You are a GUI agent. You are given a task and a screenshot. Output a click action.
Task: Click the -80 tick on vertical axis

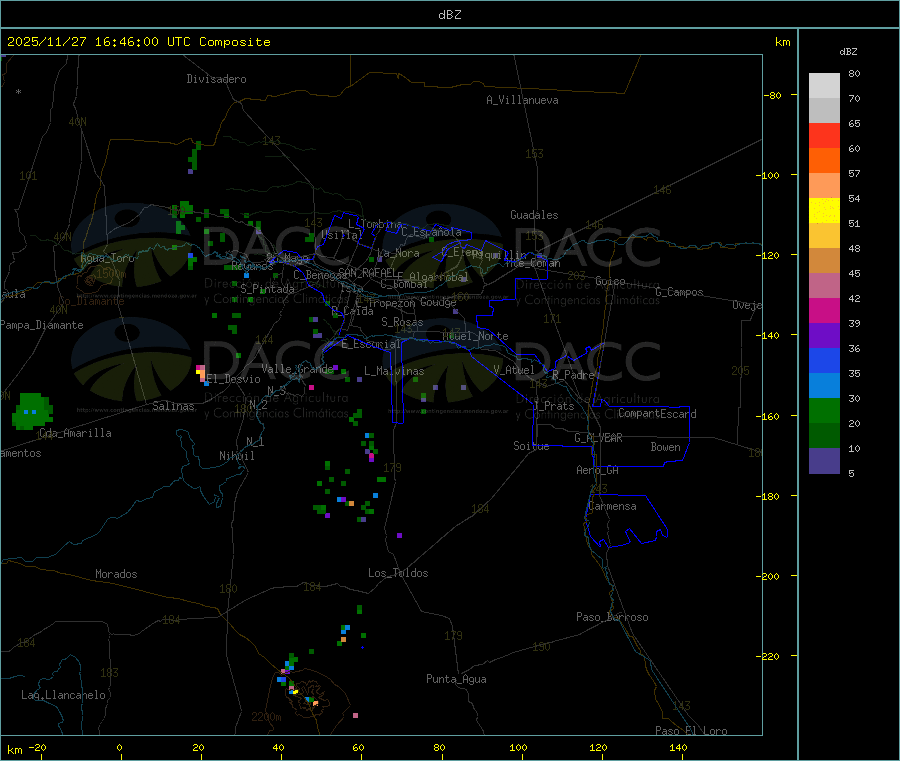pos(772,95)
